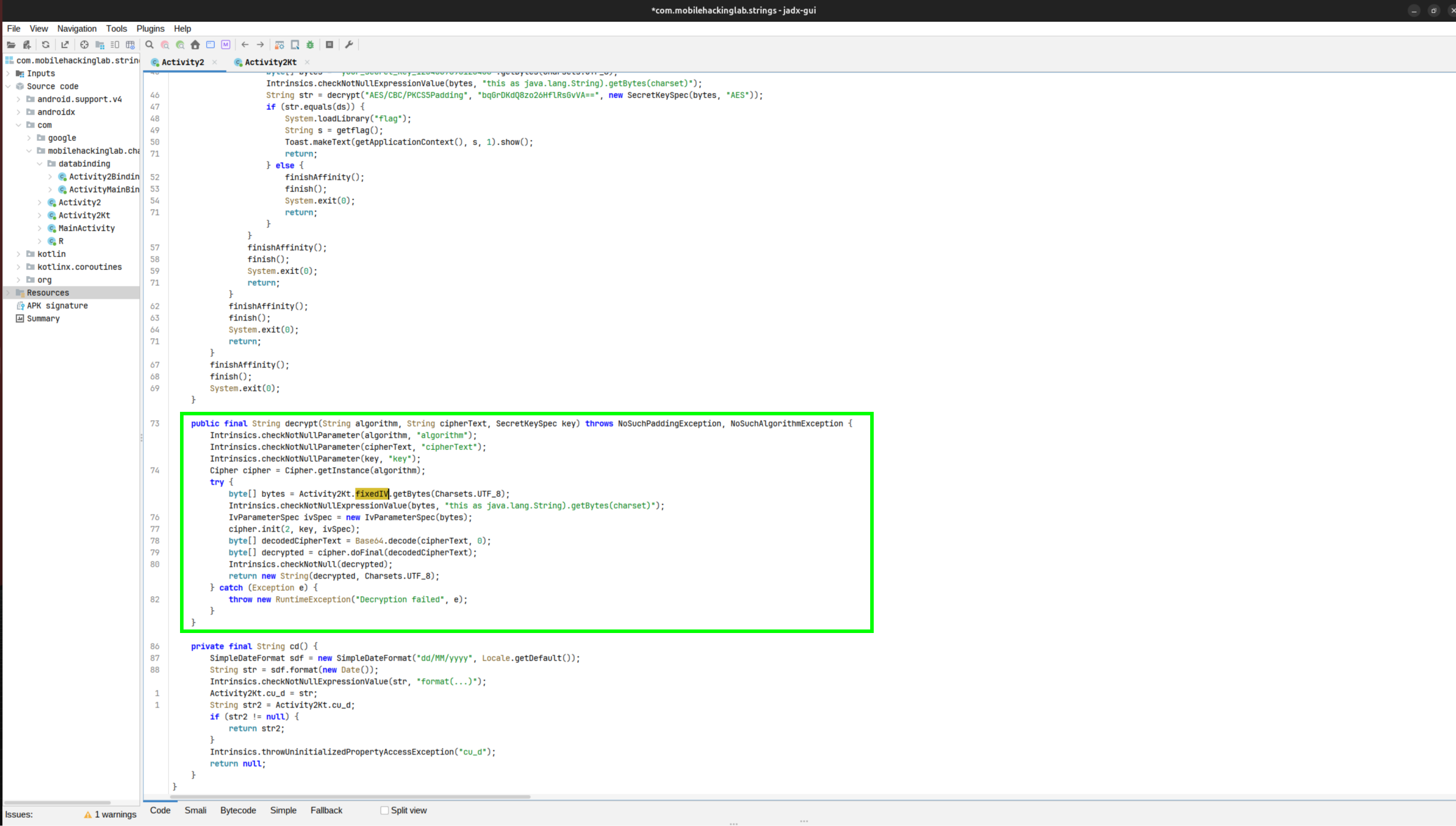Switch to Fallback view mode
Viewport: 1456px width, 826px height.
(x=326, y=810)
